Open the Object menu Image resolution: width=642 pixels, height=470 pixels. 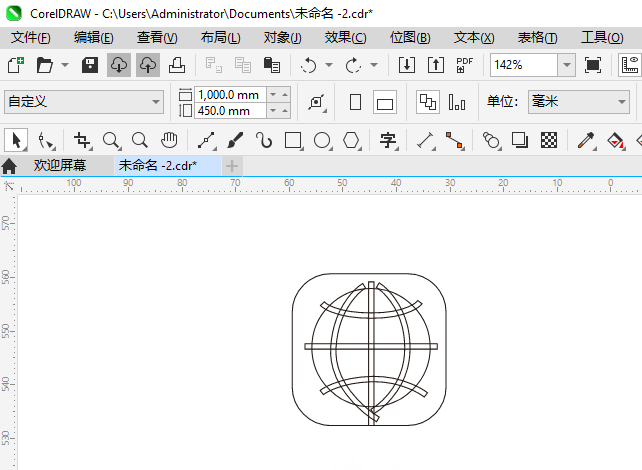tap(283, 38)
